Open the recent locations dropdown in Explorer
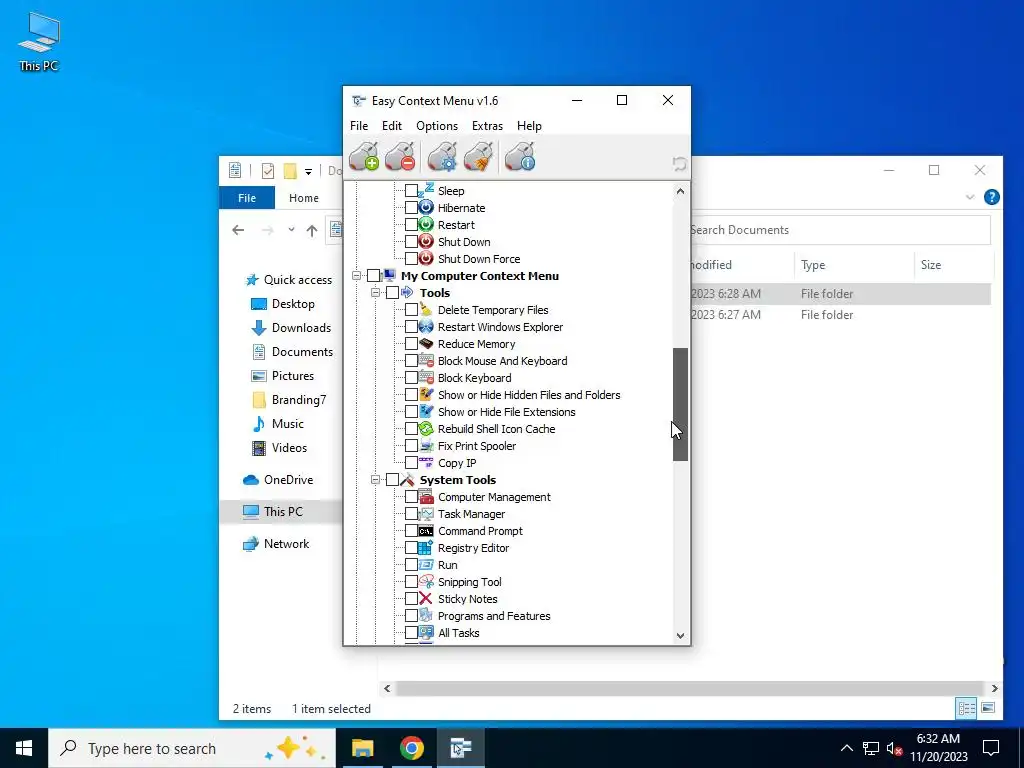1024x768 pixels. [x=291, y=230]
